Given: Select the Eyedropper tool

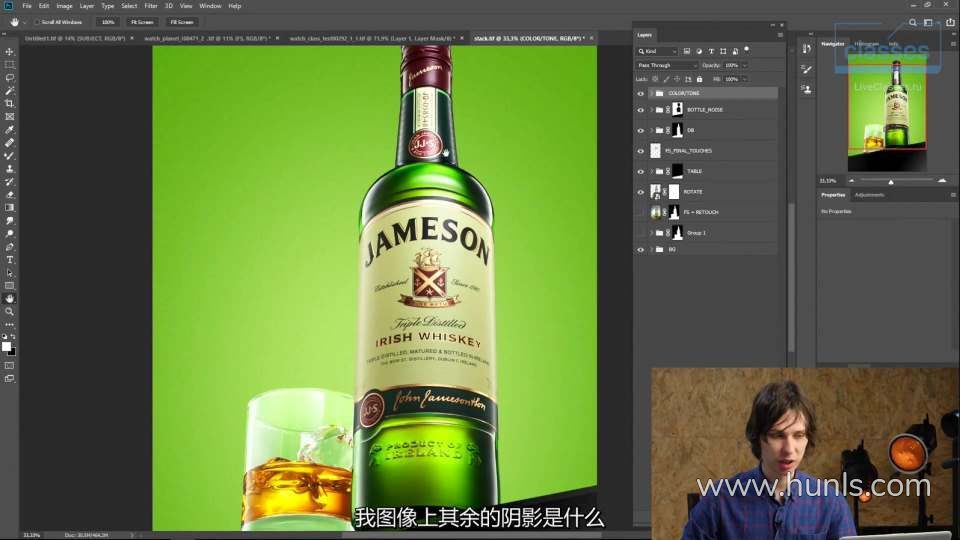Looking at the screenshot, I should 9,130.
